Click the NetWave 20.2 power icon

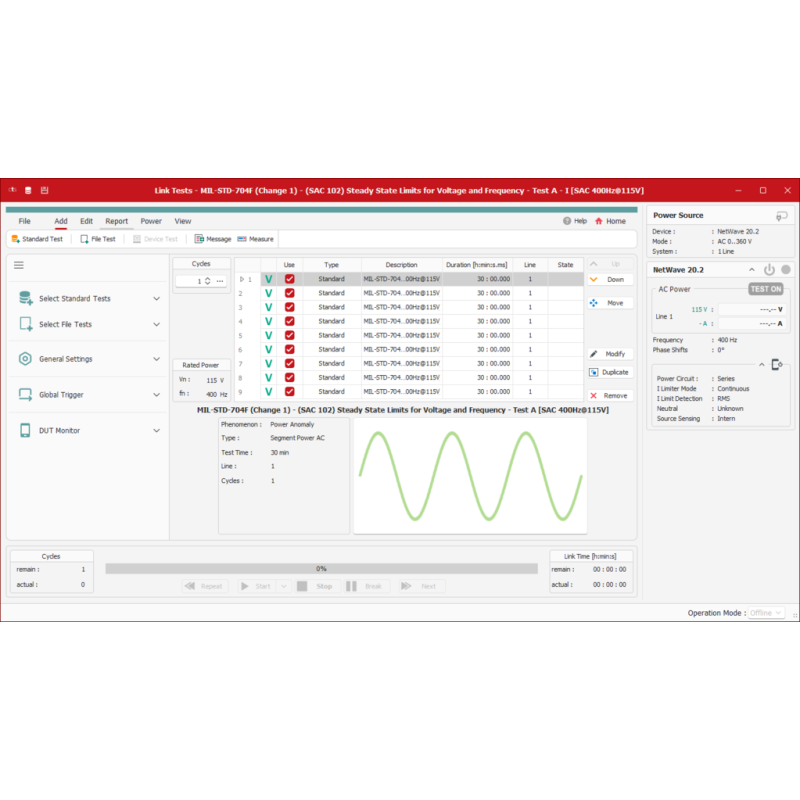click(x=769, y=270)
